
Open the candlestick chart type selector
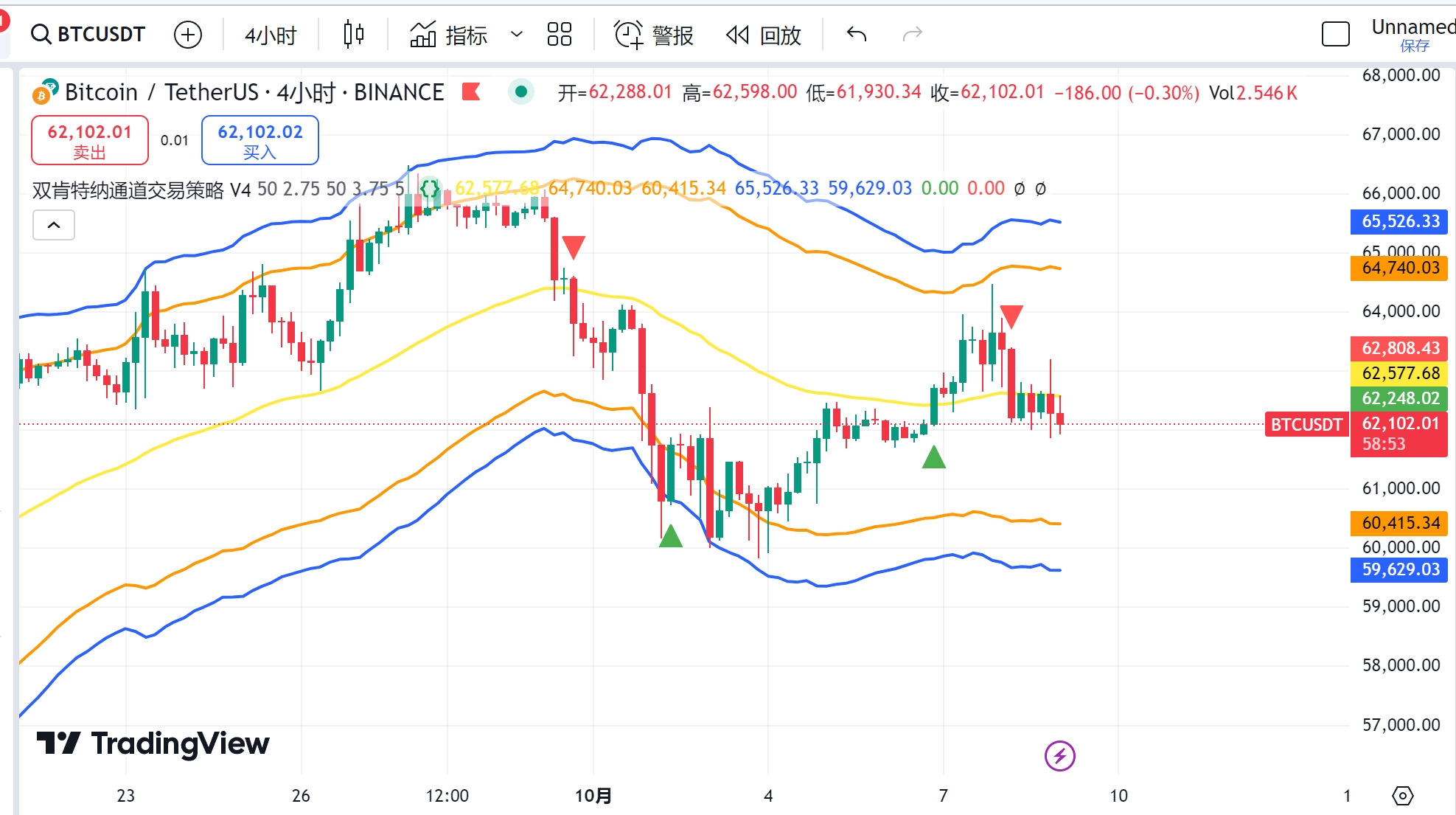354,35
